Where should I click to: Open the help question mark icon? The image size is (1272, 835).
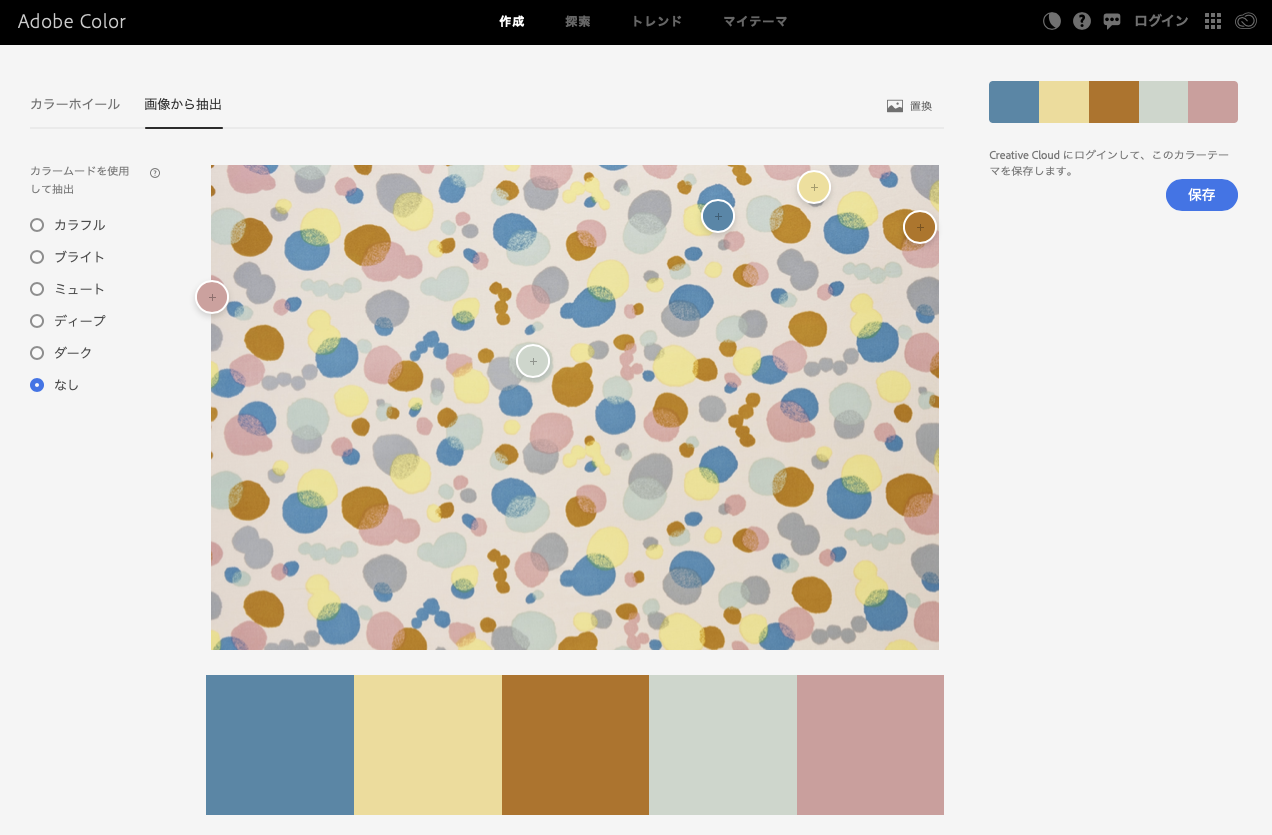pos(1082,21)
